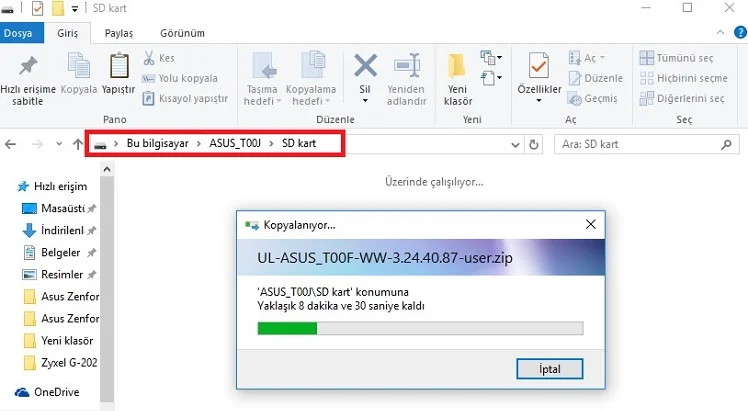This screenshot has height=411, width=748.
Task: Click the Aç open command
Action: (587, 58)
